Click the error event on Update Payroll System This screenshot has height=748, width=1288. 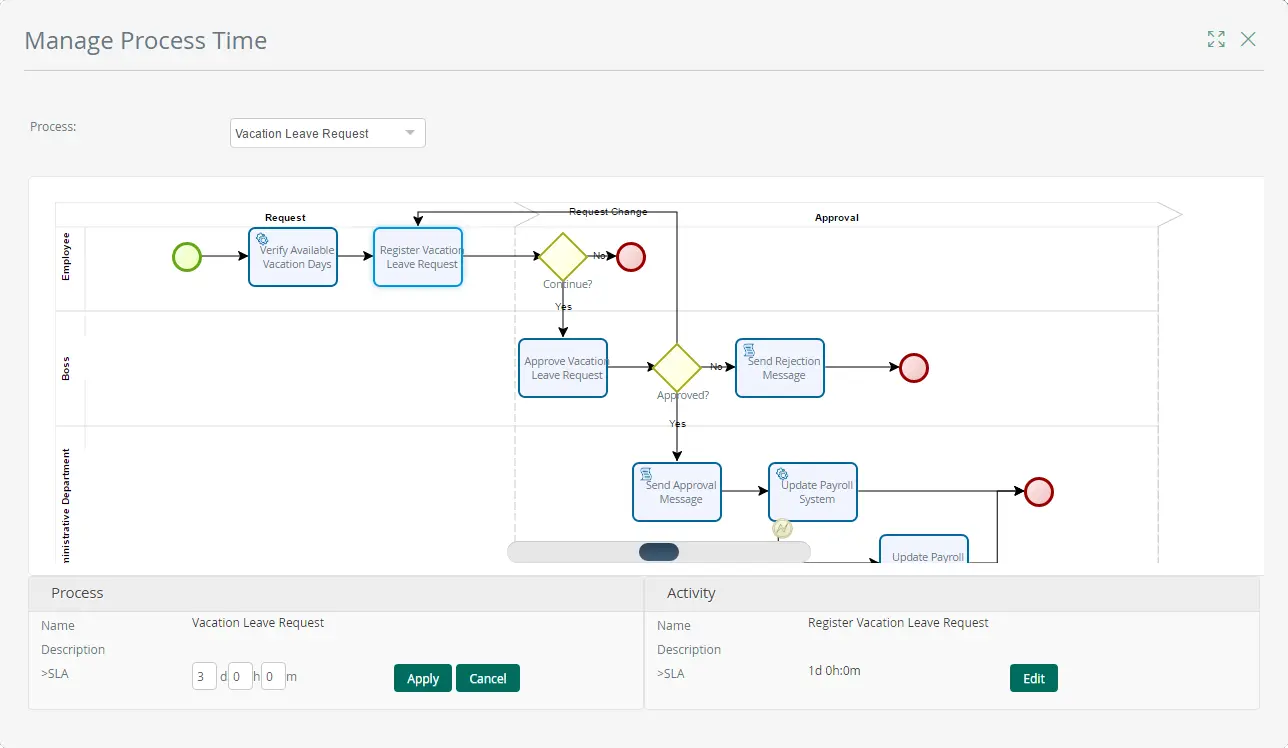click(x=783, y=529)
